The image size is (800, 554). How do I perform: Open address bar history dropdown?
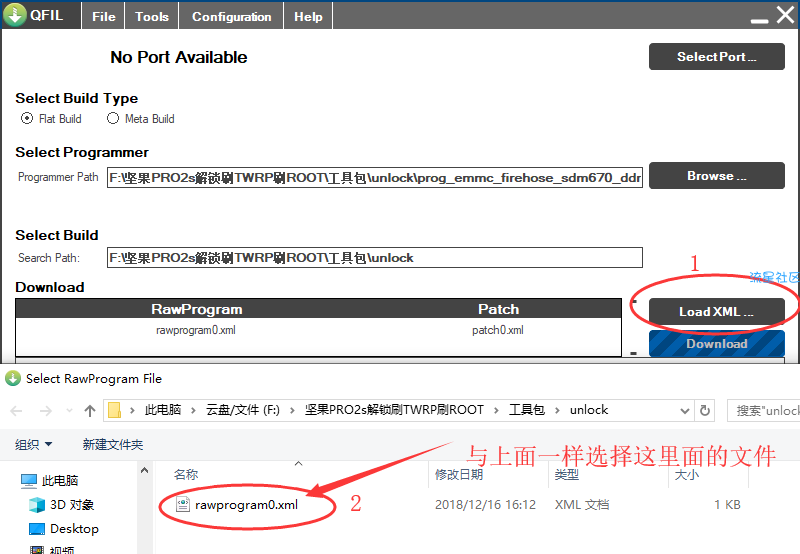click(x=685, y=411)
